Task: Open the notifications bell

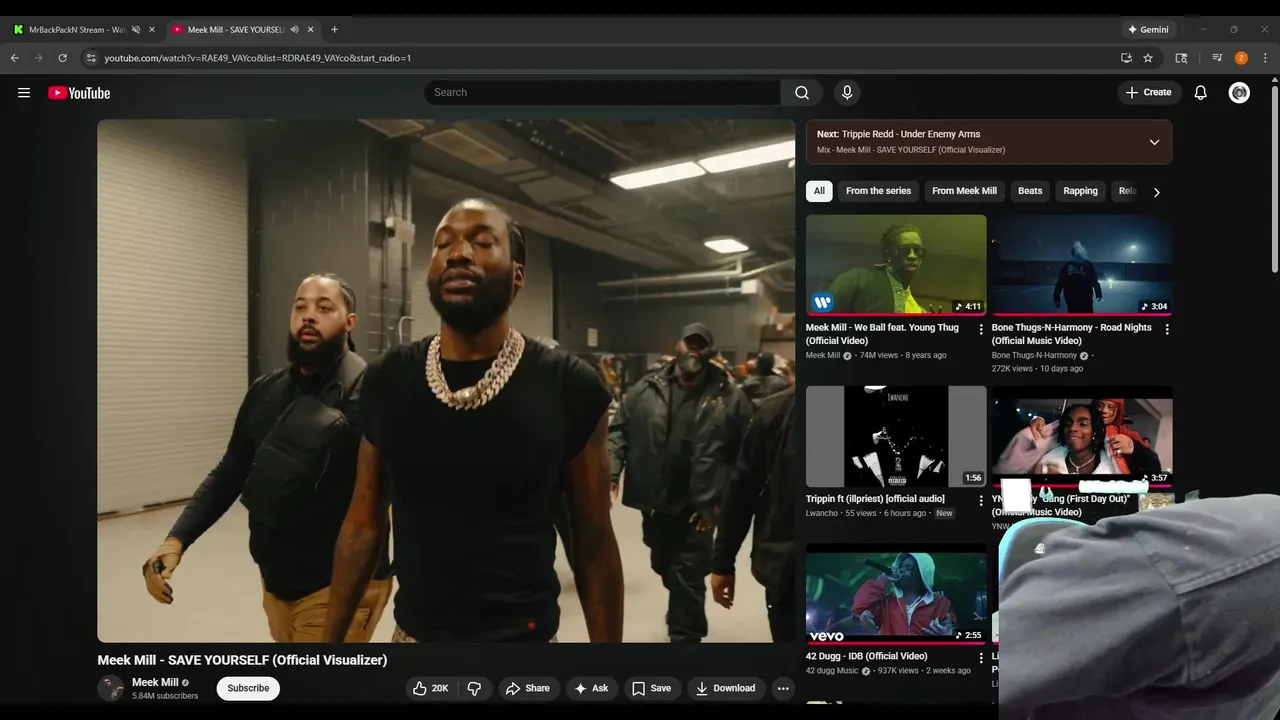Action: [1201, 92]
